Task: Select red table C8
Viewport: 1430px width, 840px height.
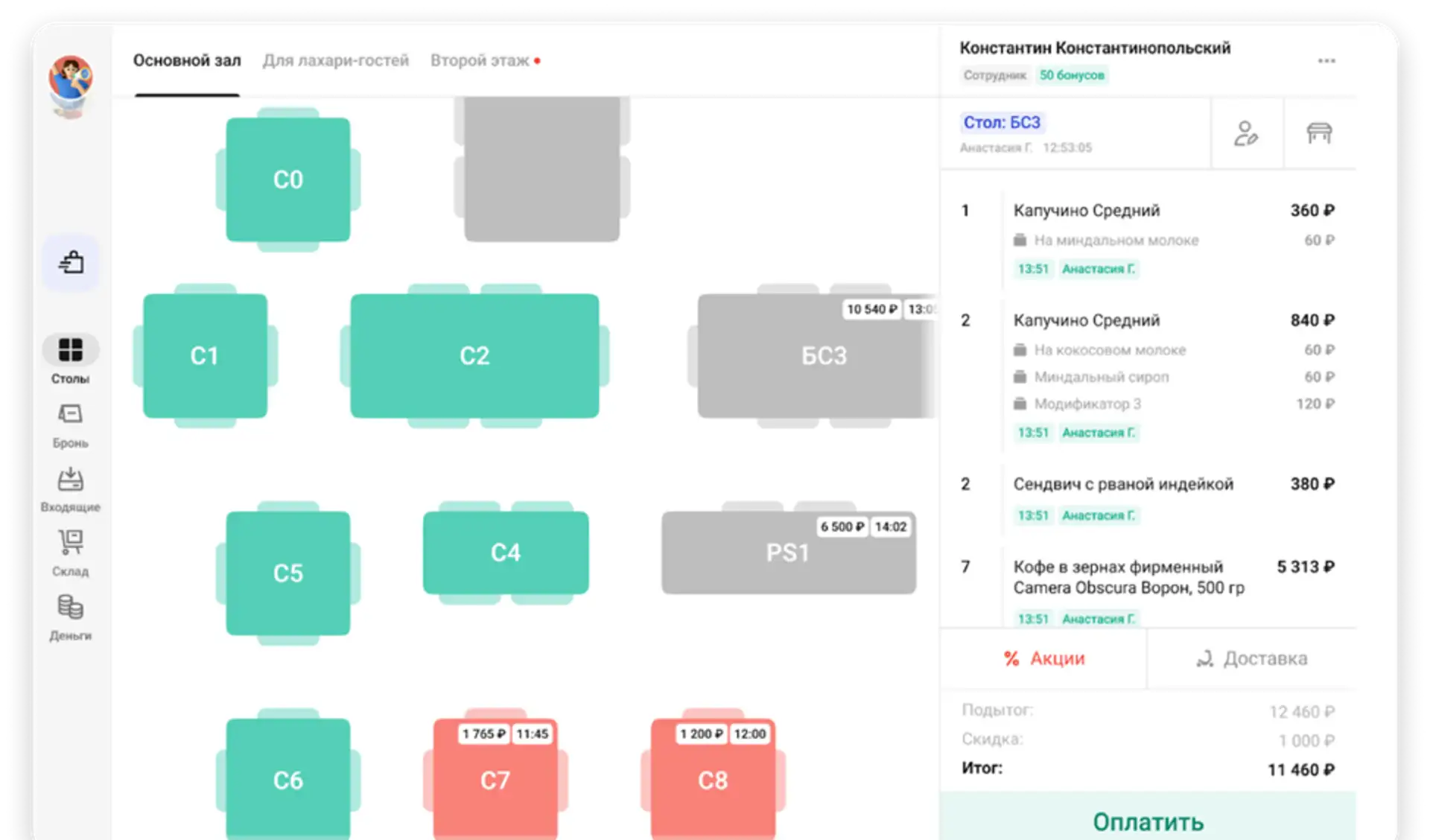Action: 713,779
